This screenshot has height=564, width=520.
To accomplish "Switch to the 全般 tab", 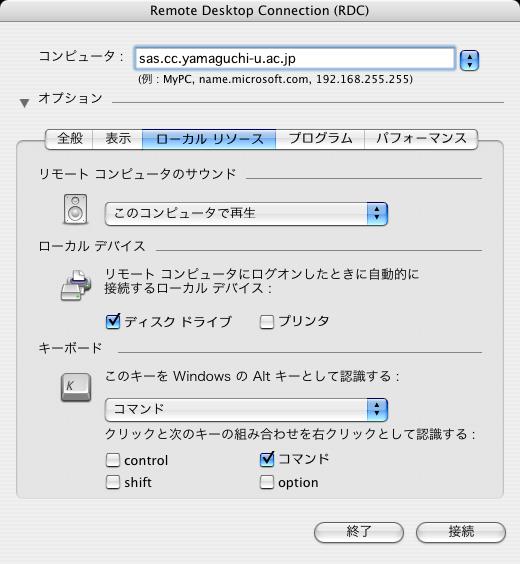I will (69, 139).
